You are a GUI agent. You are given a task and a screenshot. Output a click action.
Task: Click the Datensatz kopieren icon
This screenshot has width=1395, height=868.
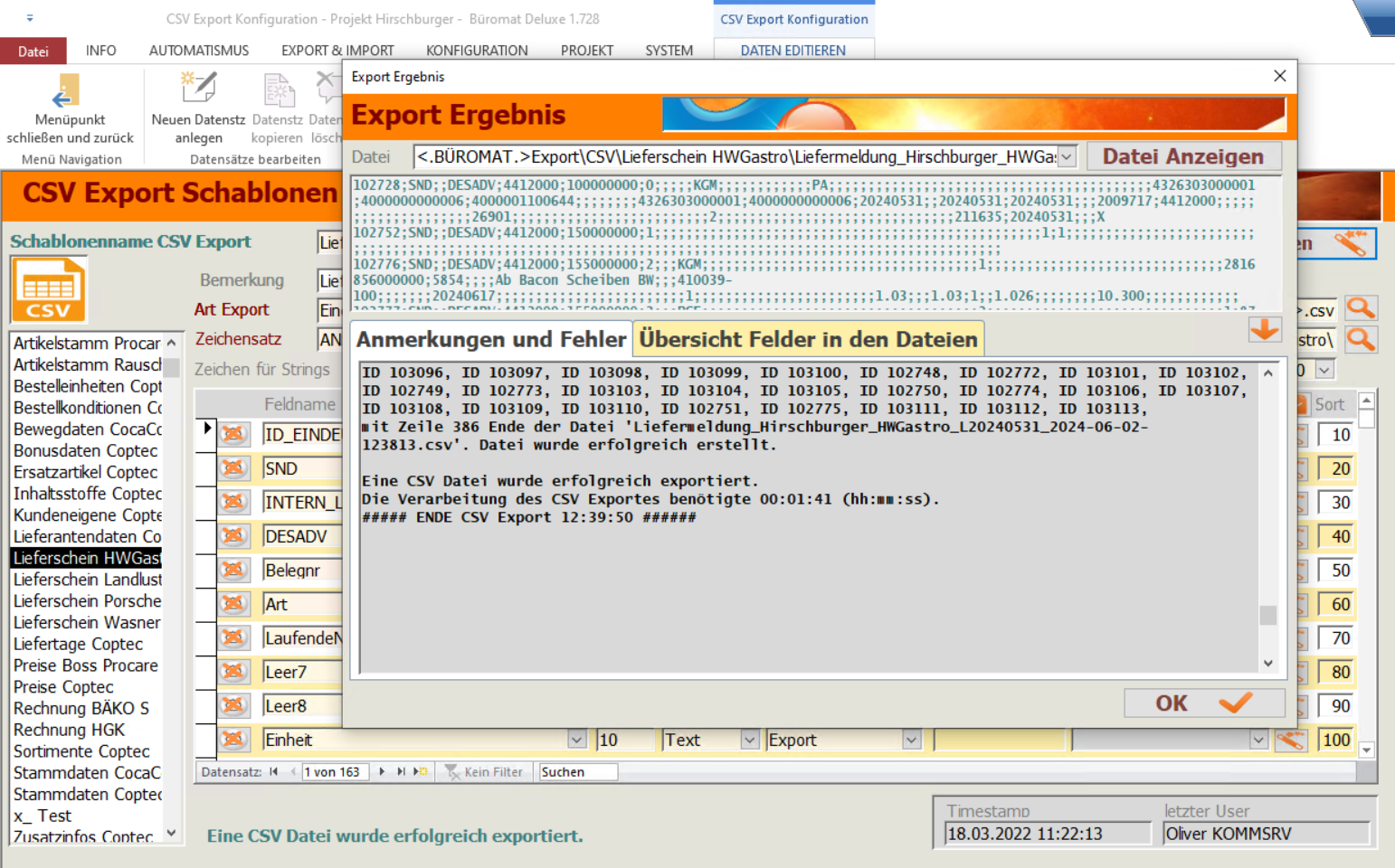[x=278, y=91]
